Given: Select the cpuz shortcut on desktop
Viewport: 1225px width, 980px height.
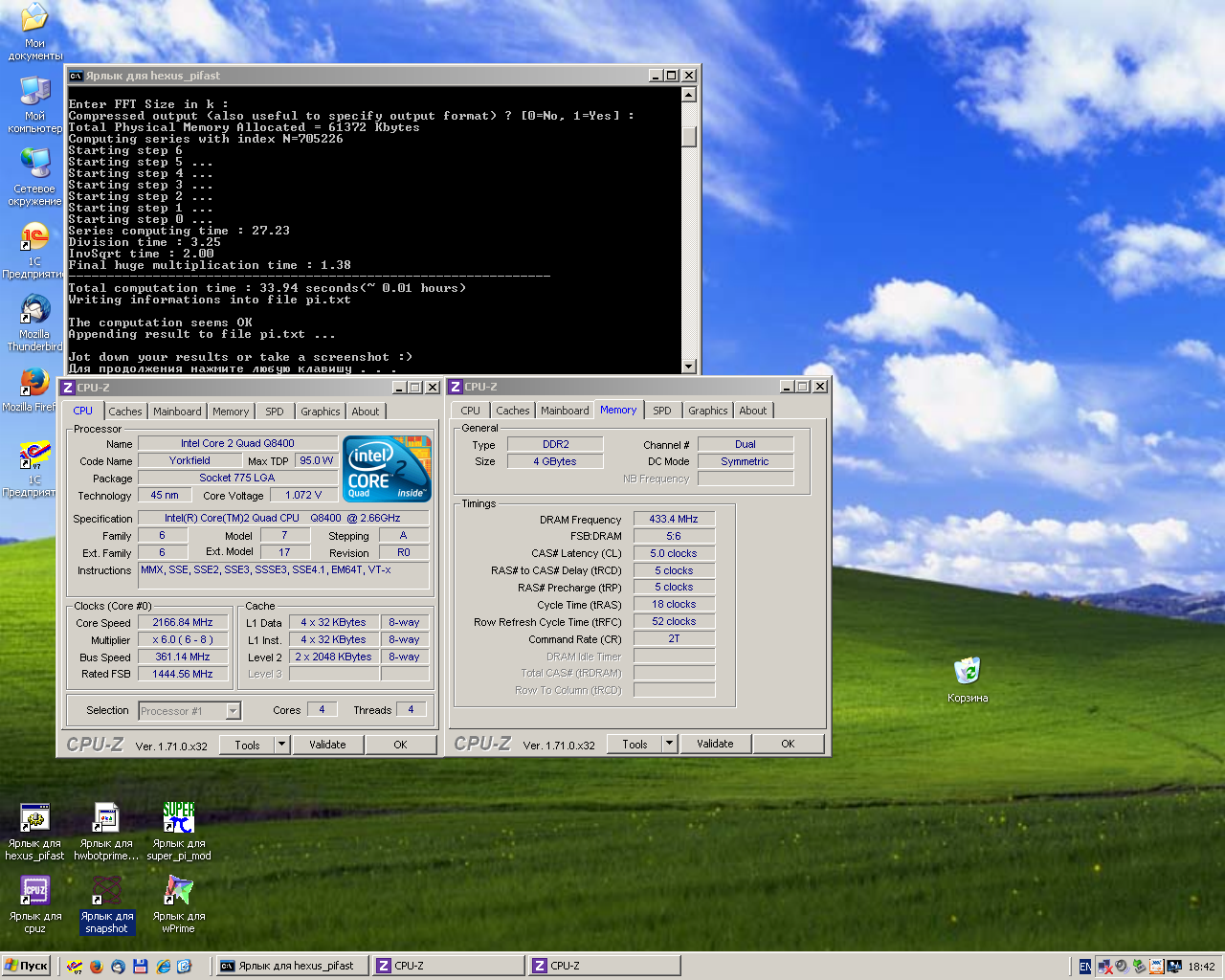Looking at the screenshot, I should pos(34,904).
